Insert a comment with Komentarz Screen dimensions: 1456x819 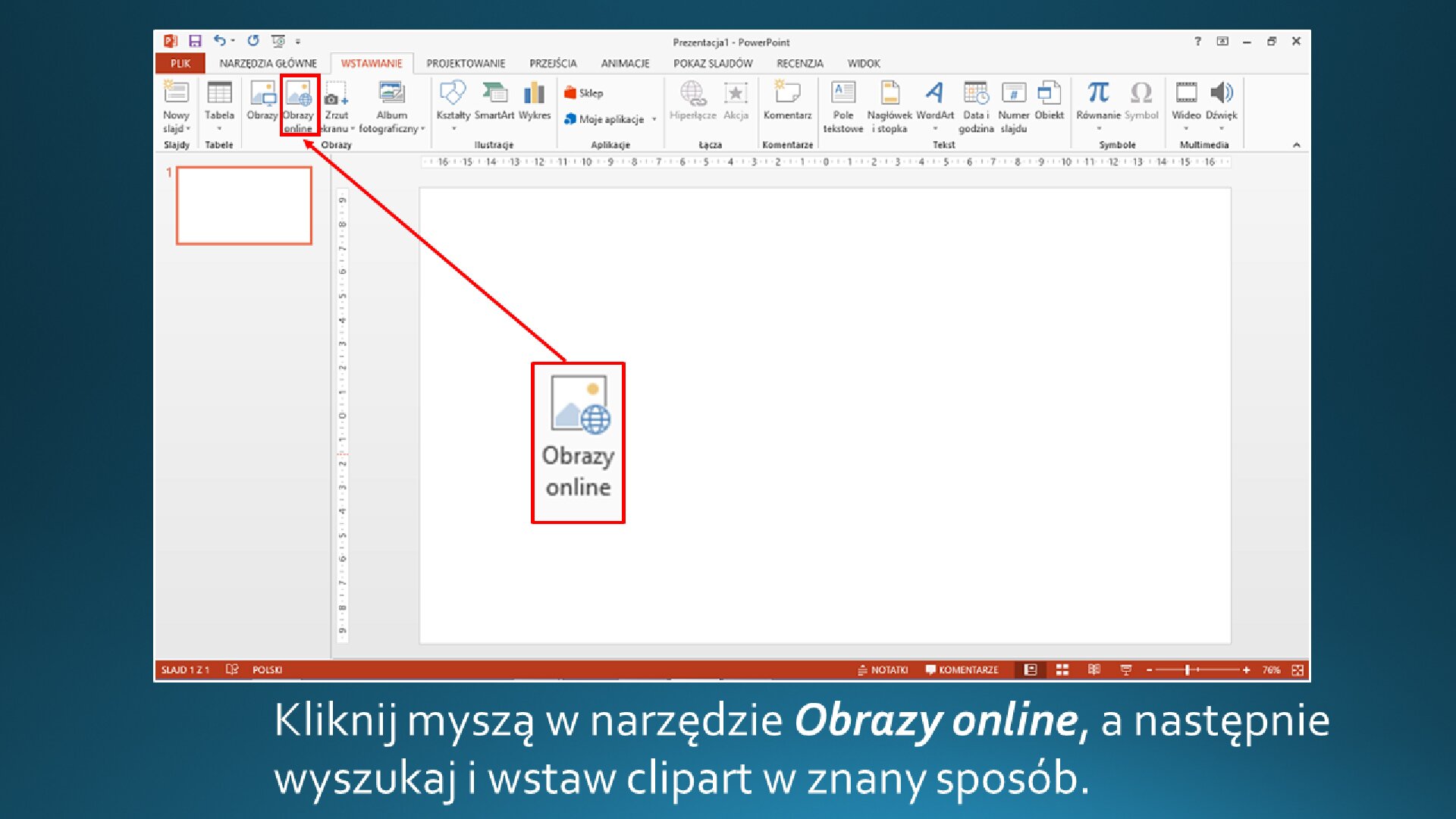tap(787, 102)
